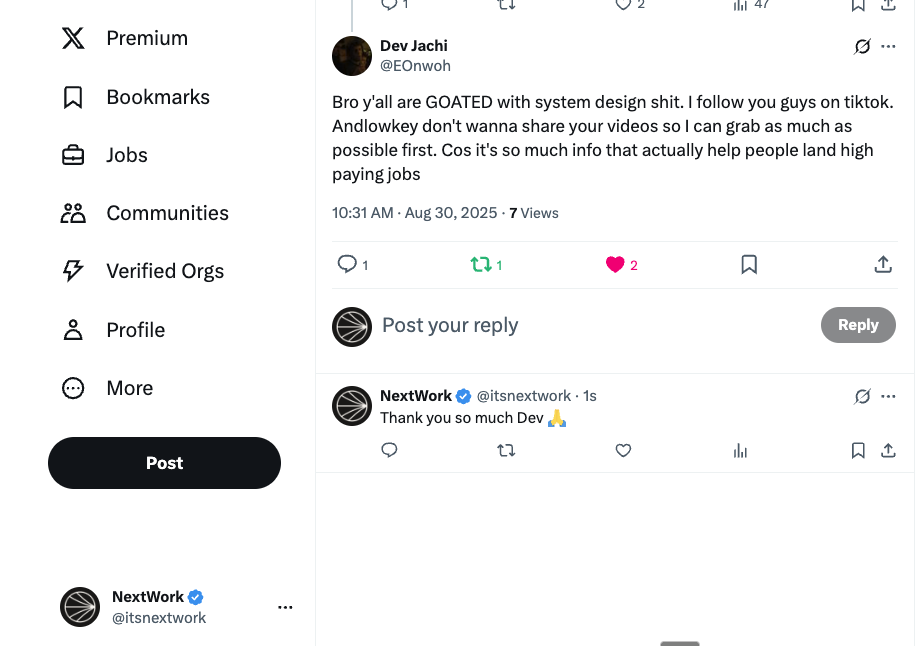Open Premium from the X sidebar
The width and height of the screenshot is (923, 646).
point(124,38)
